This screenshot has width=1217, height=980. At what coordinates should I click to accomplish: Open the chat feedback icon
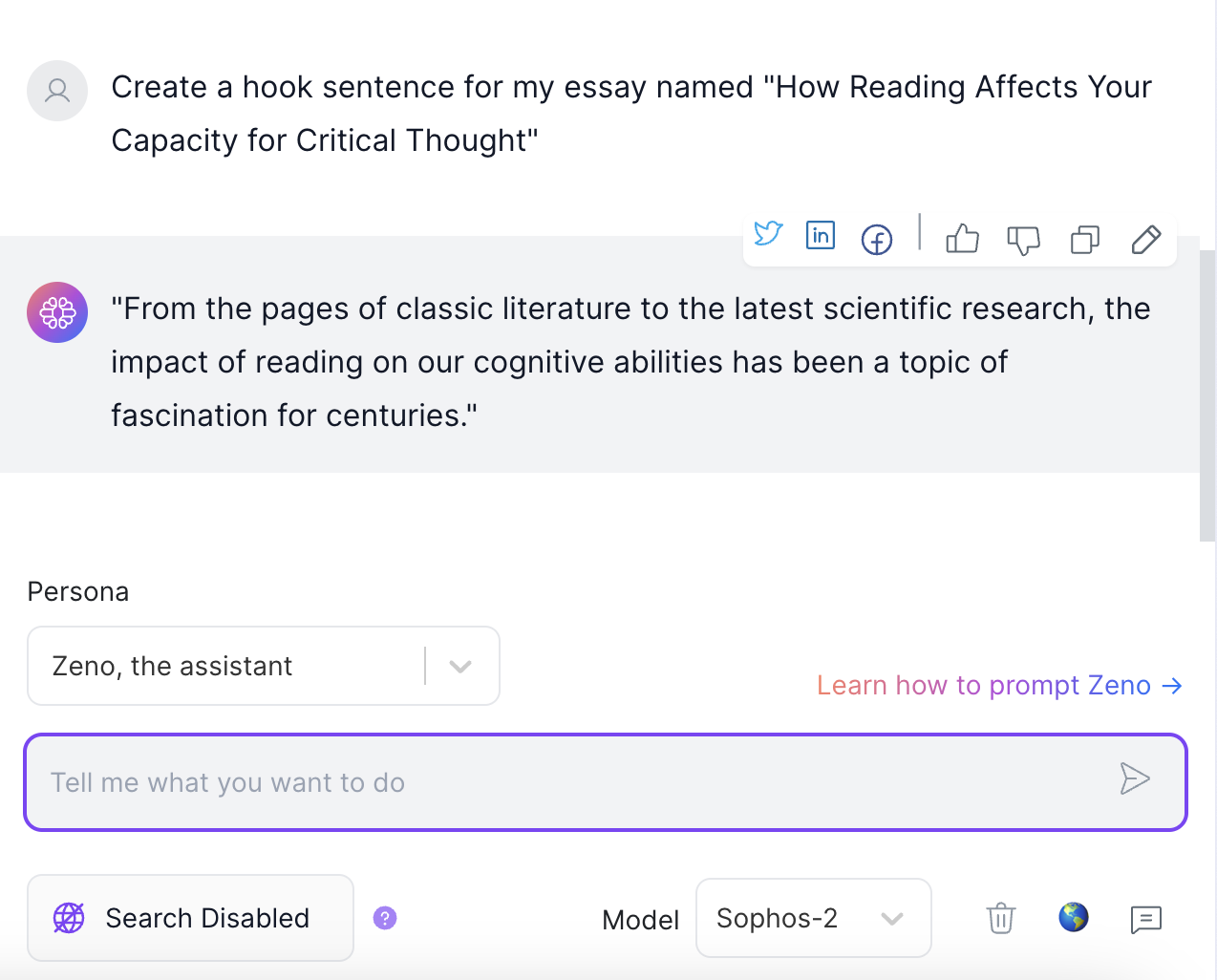(1146, 919)
